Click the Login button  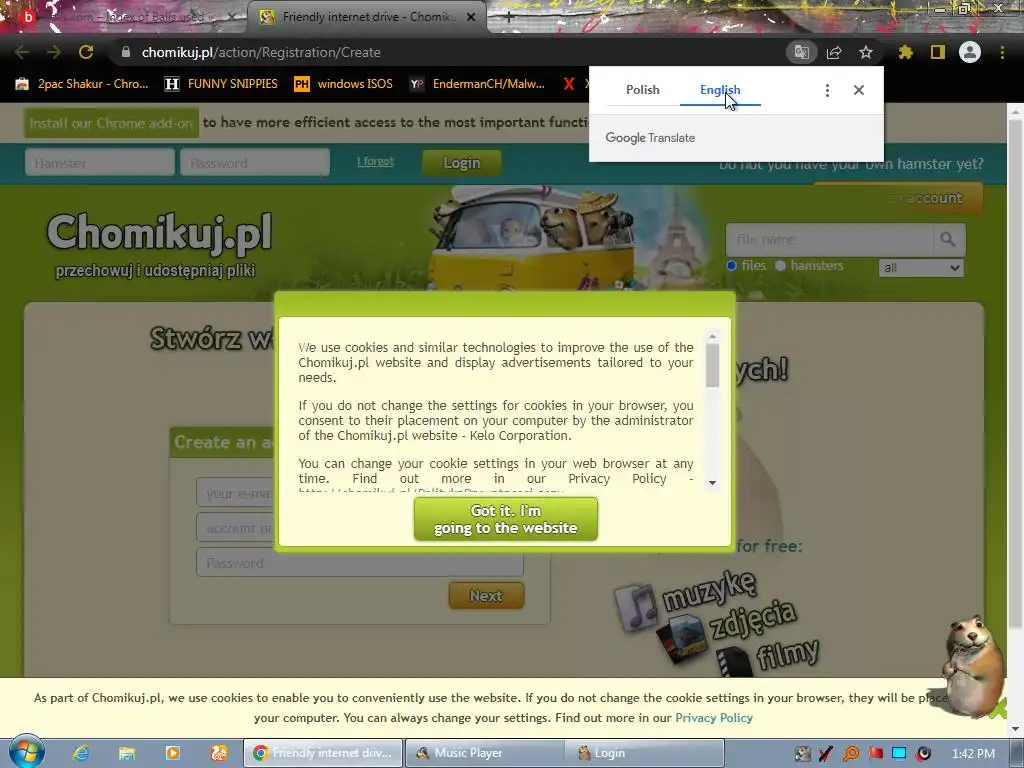pos(462,163)
